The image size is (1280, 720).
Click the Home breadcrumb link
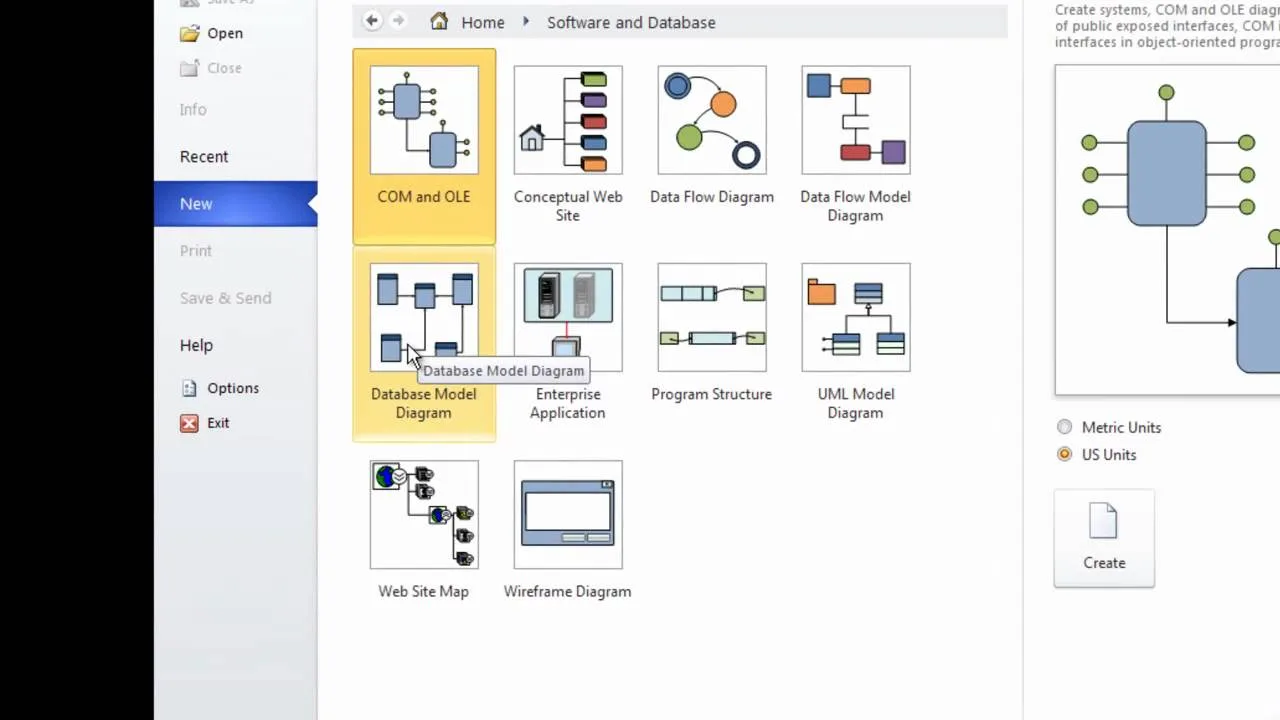tap(483, 22)
